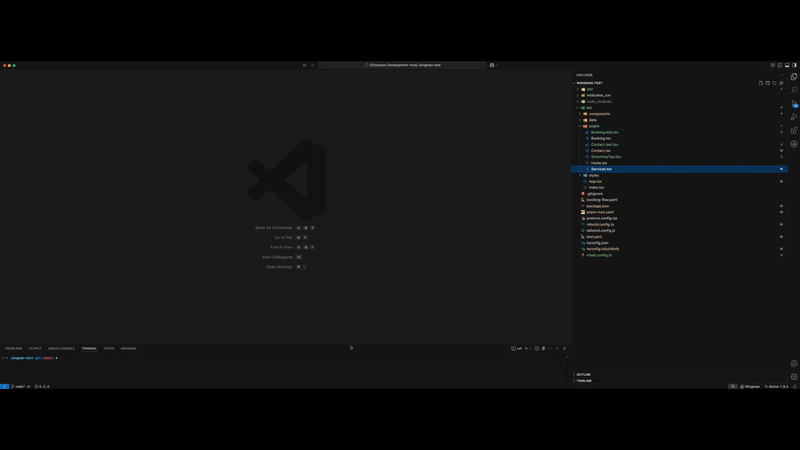Click the zsh terminal shell label
This screenshot has height=450, width=800.
click(x=517, y=348)
